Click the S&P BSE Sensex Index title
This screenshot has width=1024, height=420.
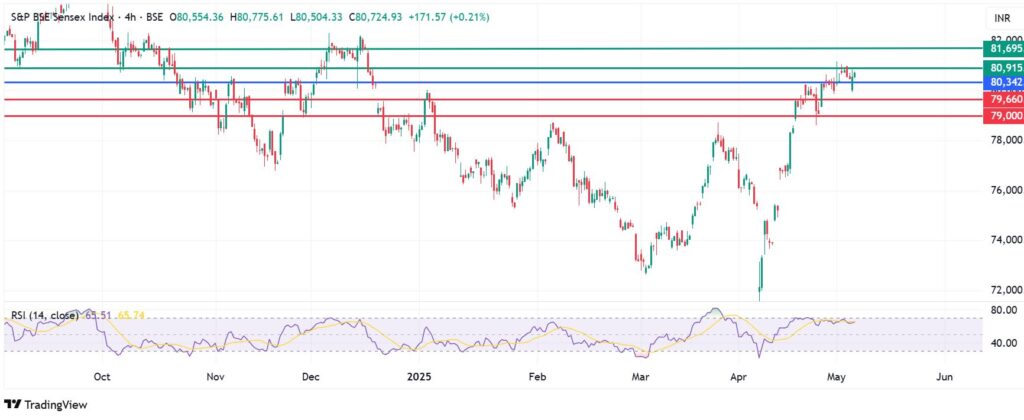tap(53, 18)
